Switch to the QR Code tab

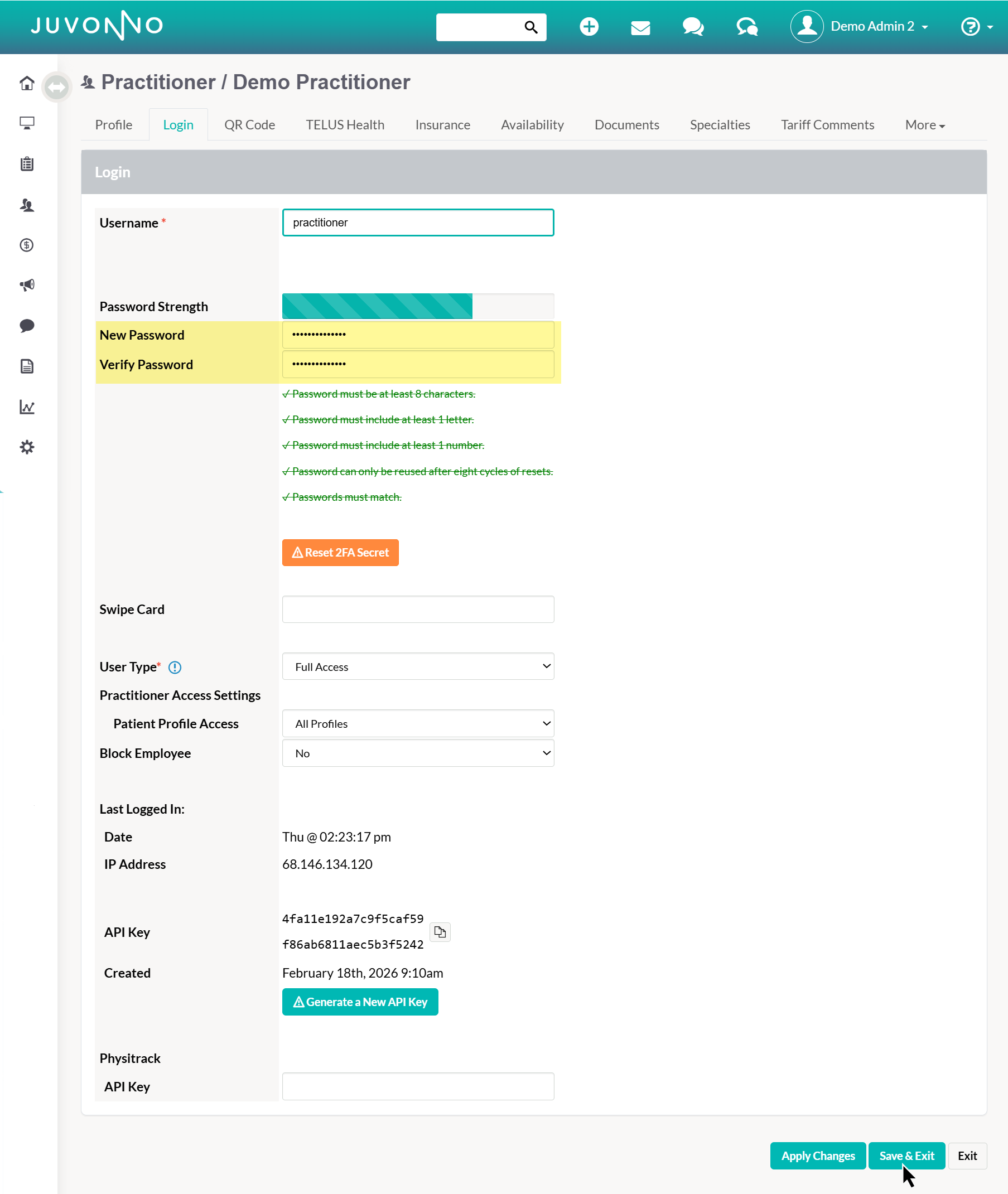point(249,124)
